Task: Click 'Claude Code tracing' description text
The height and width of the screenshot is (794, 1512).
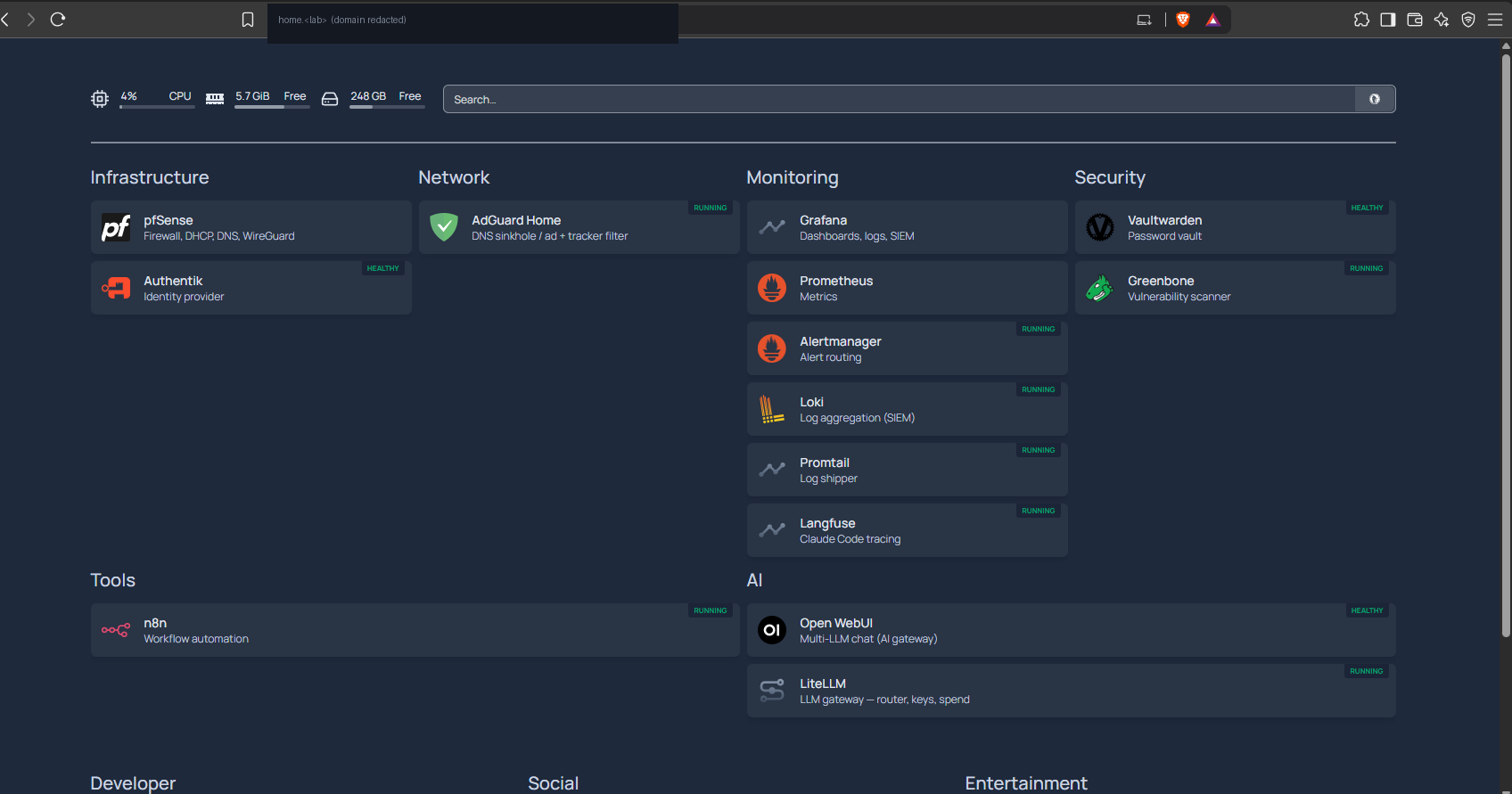Action: point(850,539)
